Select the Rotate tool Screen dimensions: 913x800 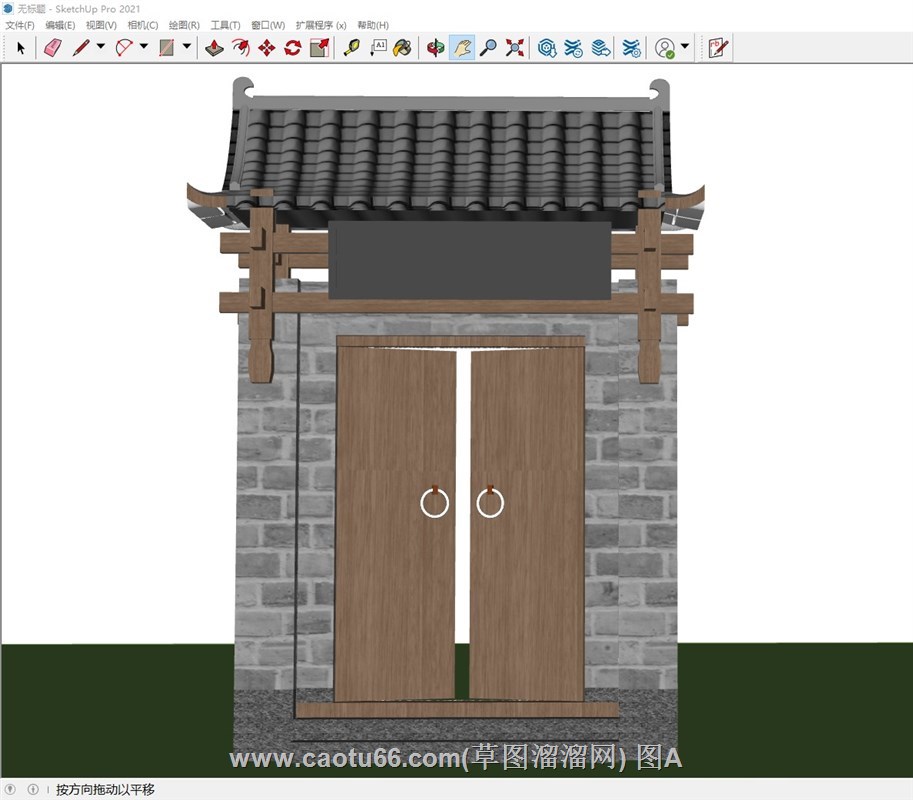coord(293,47)
